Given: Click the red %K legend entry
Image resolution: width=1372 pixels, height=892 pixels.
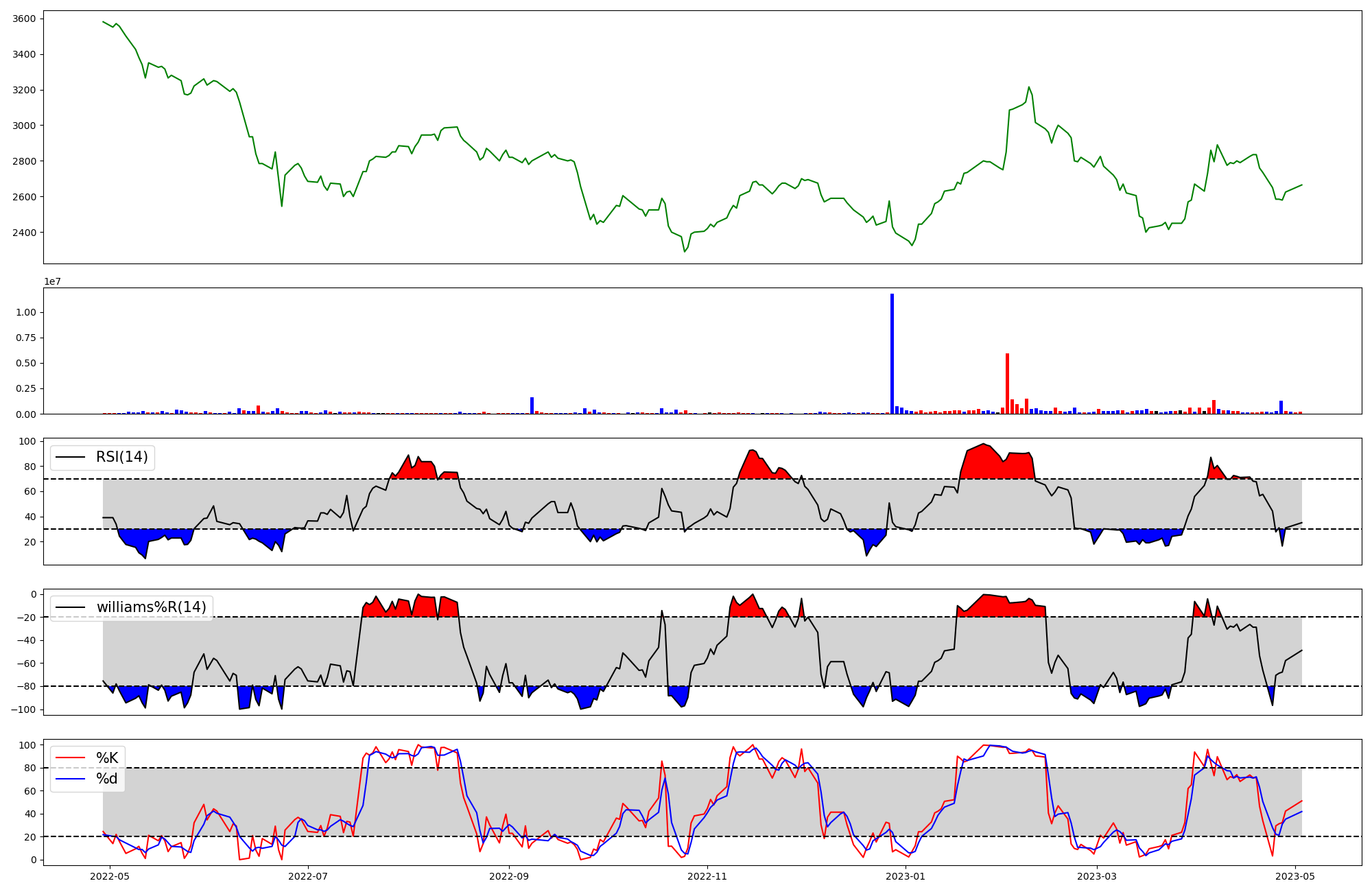Looking at the screenshot, I should coord(106,758).
